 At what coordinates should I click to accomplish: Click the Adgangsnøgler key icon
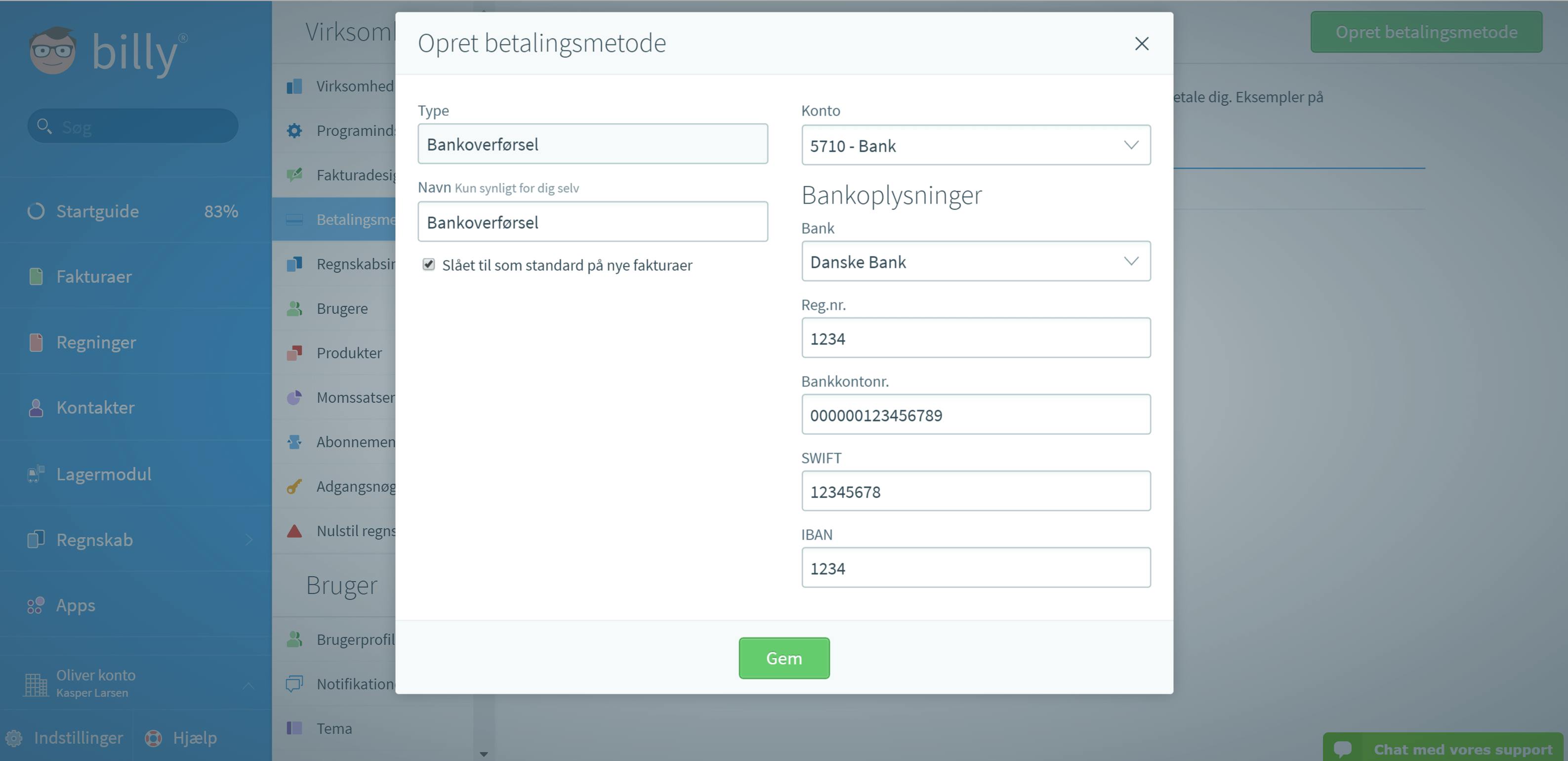pyautogui.click(x=294, y=486)
